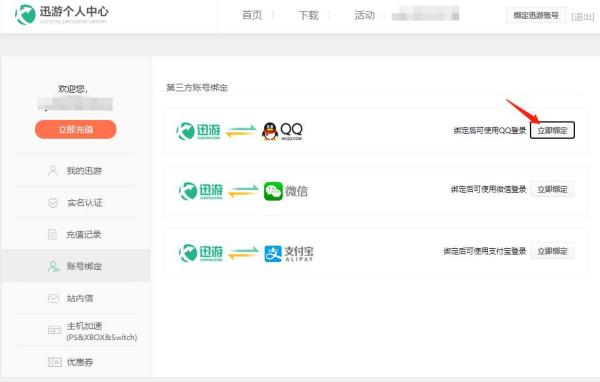
Task: Open 我的迅游 user icon in sidebar
Action: tap(53, 170)
